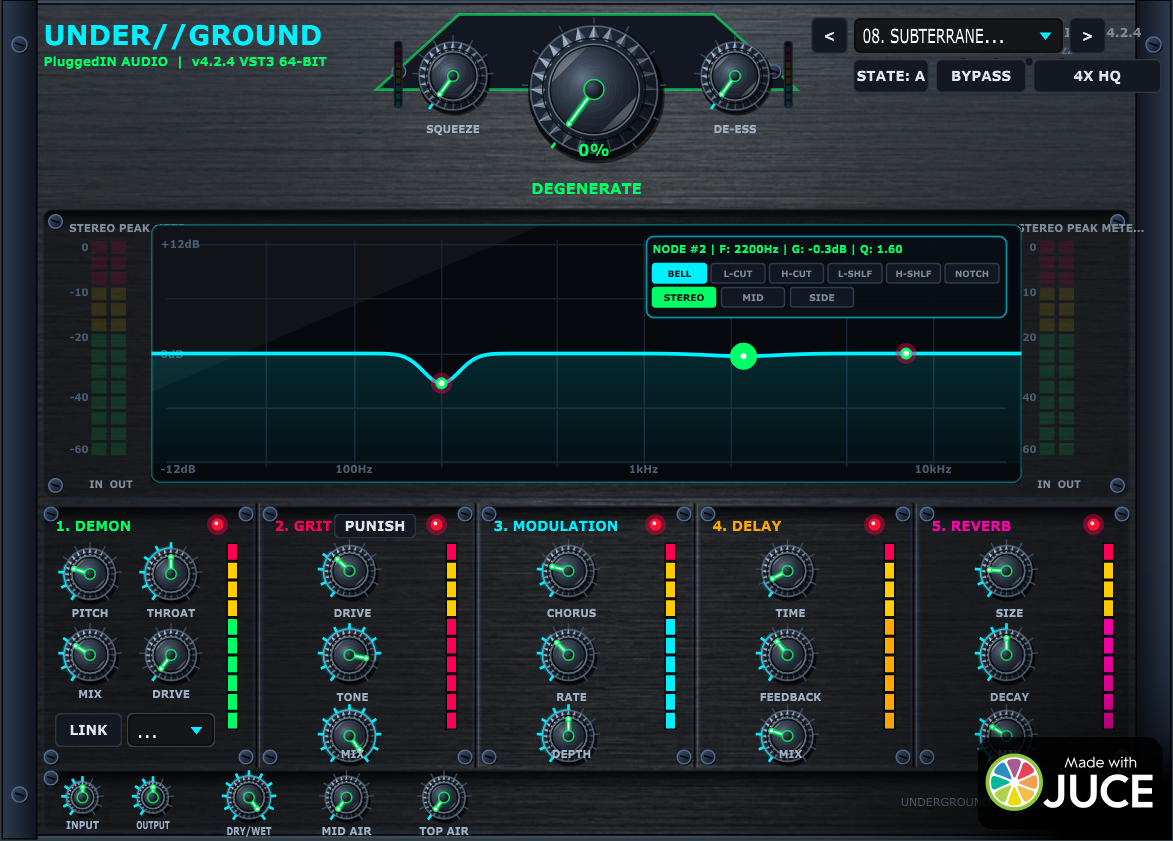Set node channel mode to MID
The width and height of the screenshot is (1173, 841).
(x=753, y=298)
